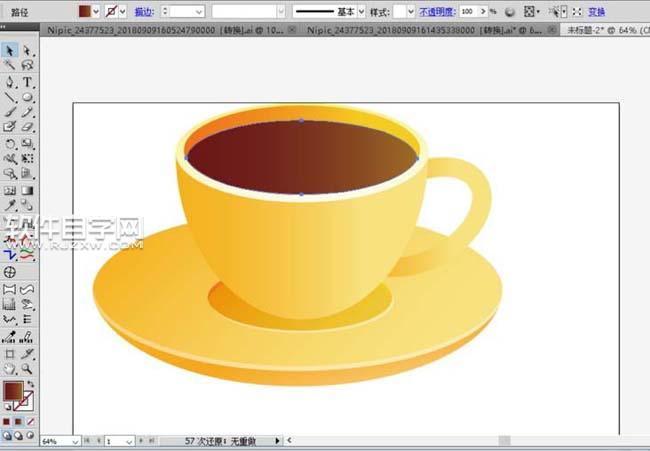The image size is (650, 451).
Task: Open the 变换 transform panel link
Action: pyautogui.click(x=597, y=12)
